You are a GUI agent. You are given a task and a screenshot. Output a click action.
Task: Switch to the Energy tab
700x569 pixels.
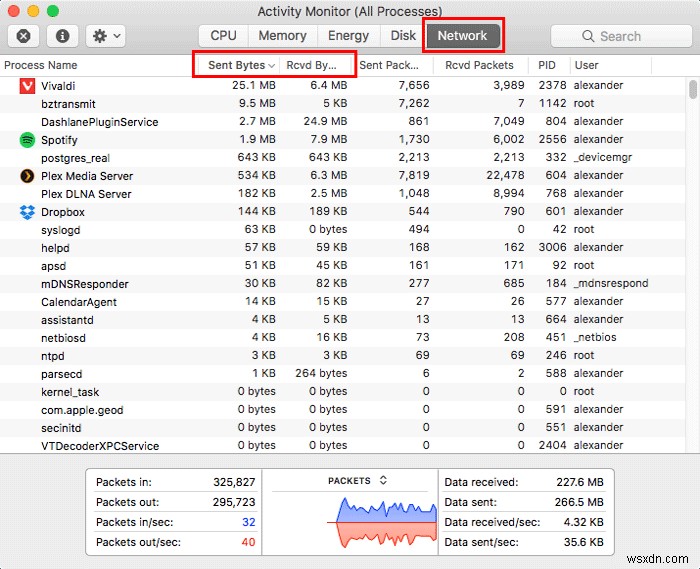(x=349, y=36)
